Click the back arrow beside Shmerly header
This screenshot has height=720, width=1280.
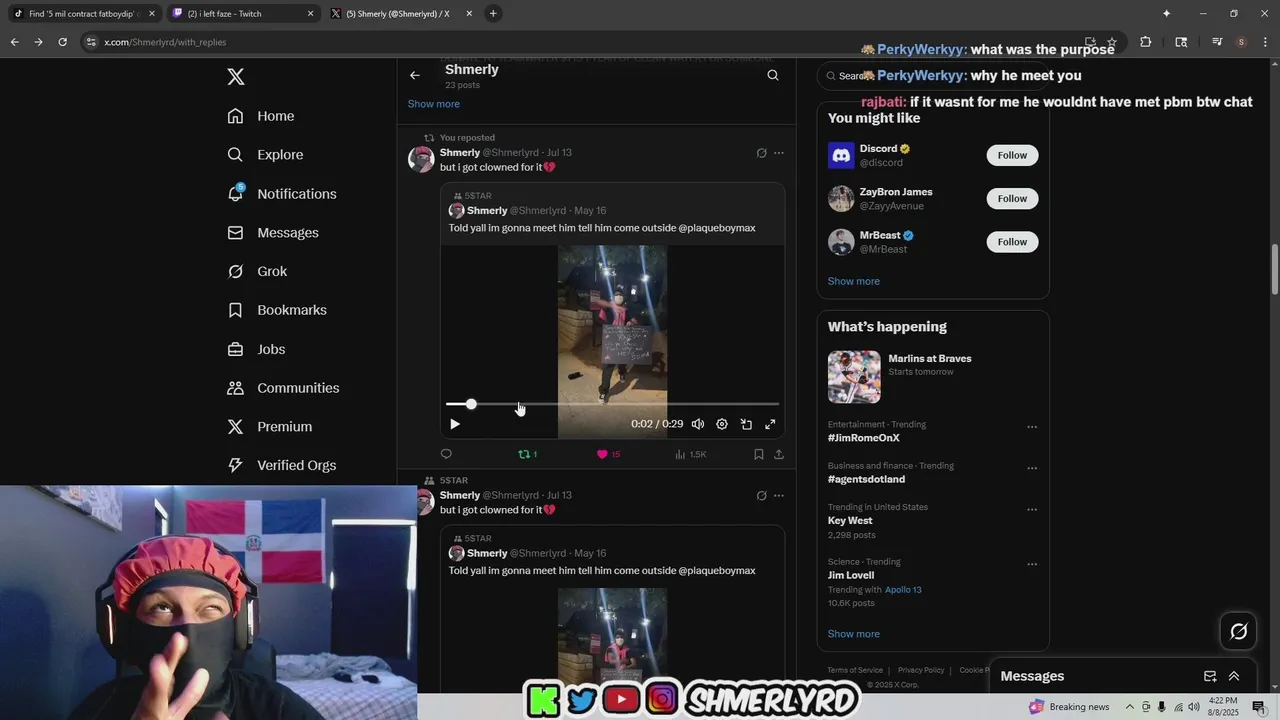415,75
